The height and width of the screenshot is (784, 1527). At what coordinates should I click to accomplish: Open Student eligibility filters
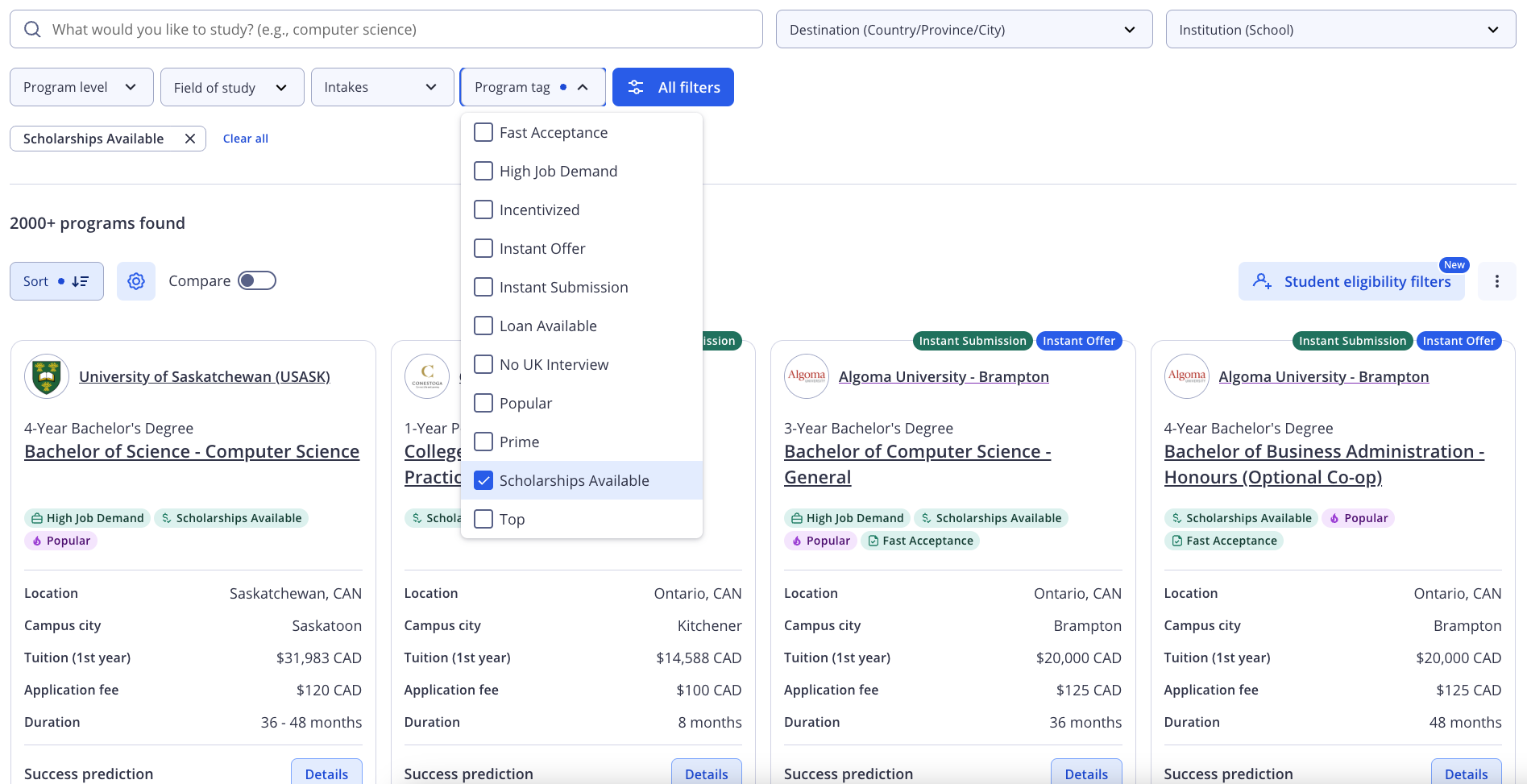point(1351,281)
